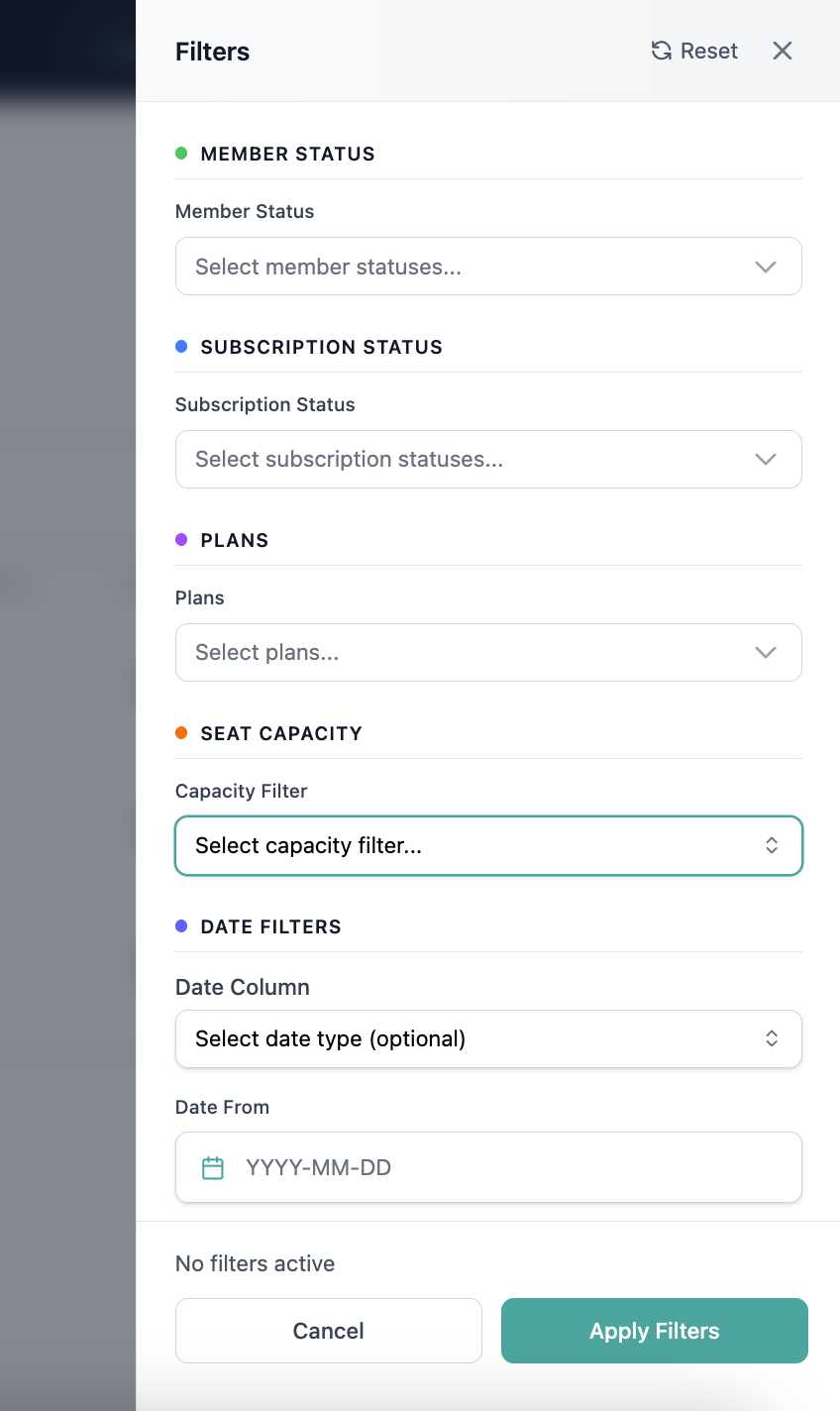
Task: Click the purple Plans section dot
Action: (181, 540)
